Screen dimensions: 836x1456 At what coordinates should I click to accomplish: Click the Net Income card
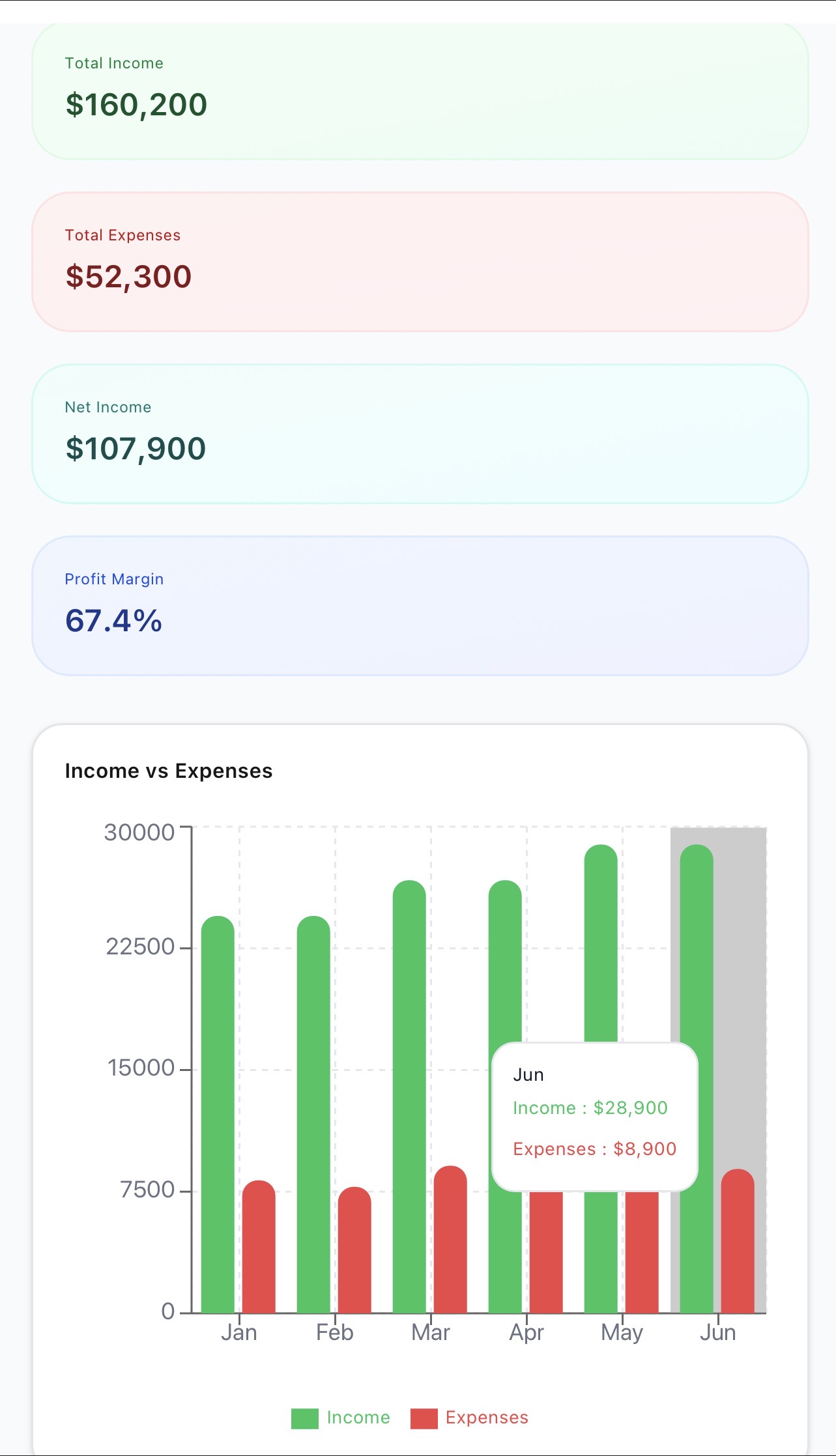417,433
